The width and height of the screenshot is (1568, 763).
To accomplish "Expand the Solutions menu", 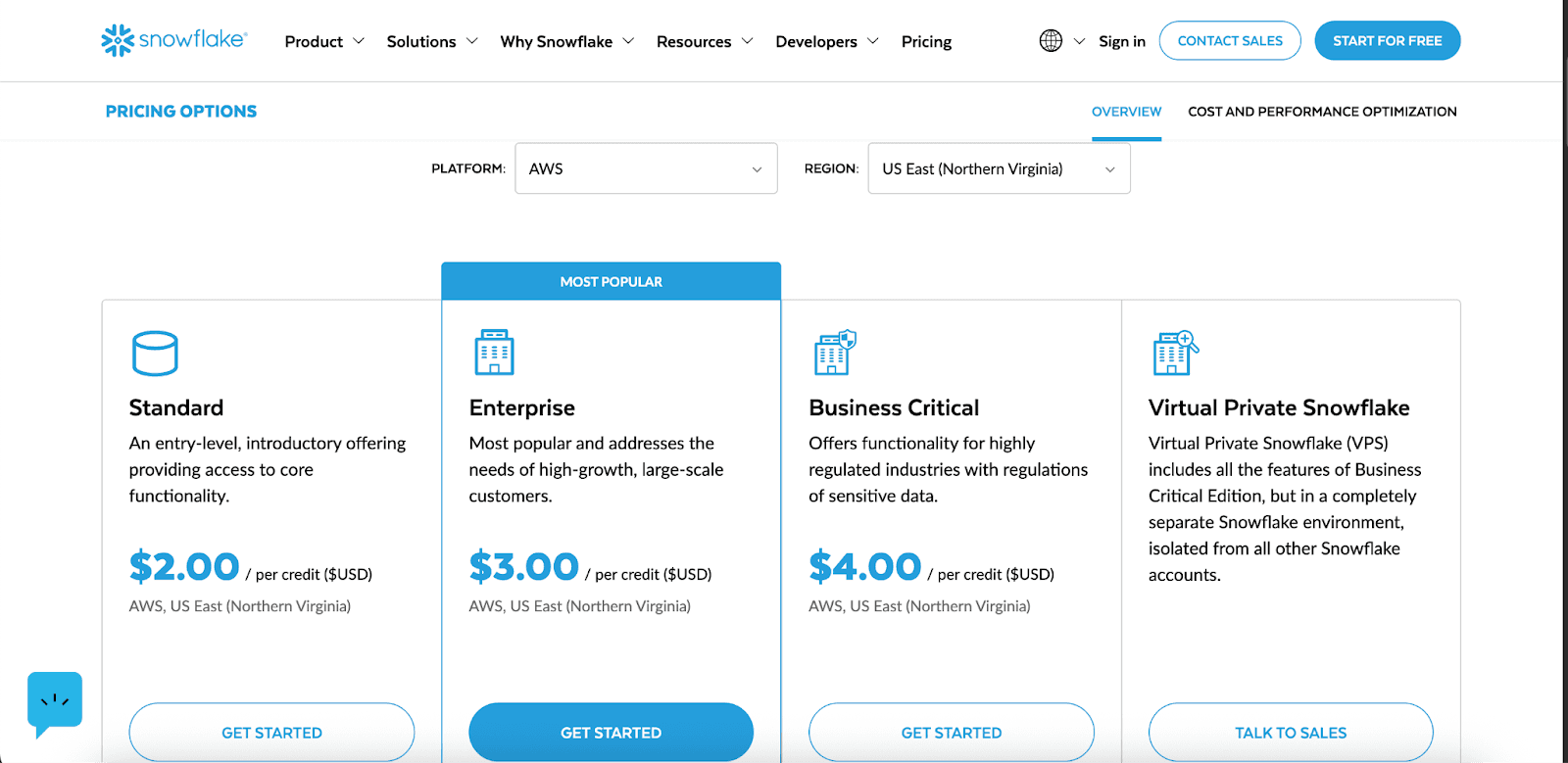I will 432,41.
